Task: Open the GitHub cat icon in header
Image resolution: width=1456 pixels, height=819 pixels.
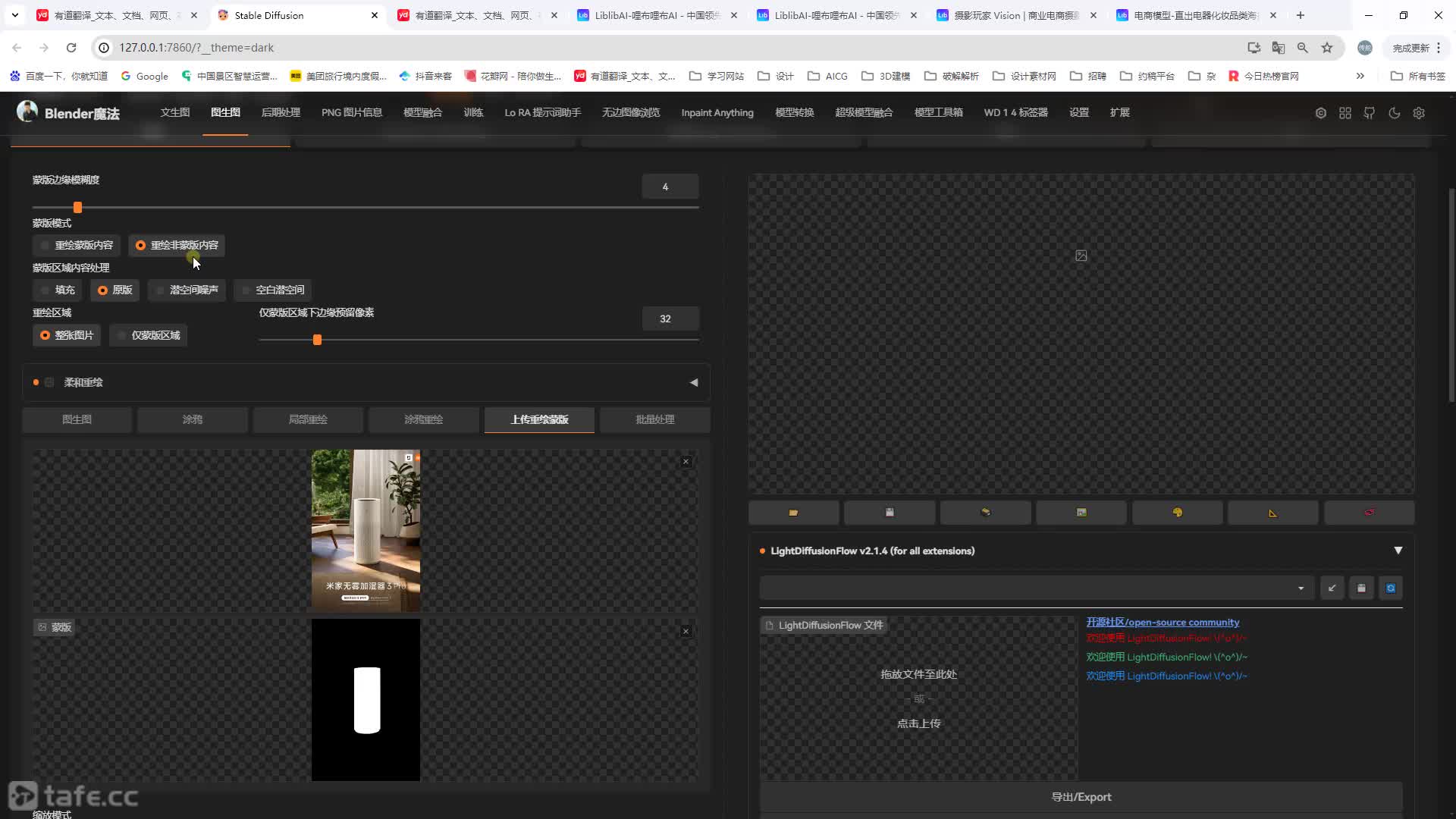Action: point(1370,113)
